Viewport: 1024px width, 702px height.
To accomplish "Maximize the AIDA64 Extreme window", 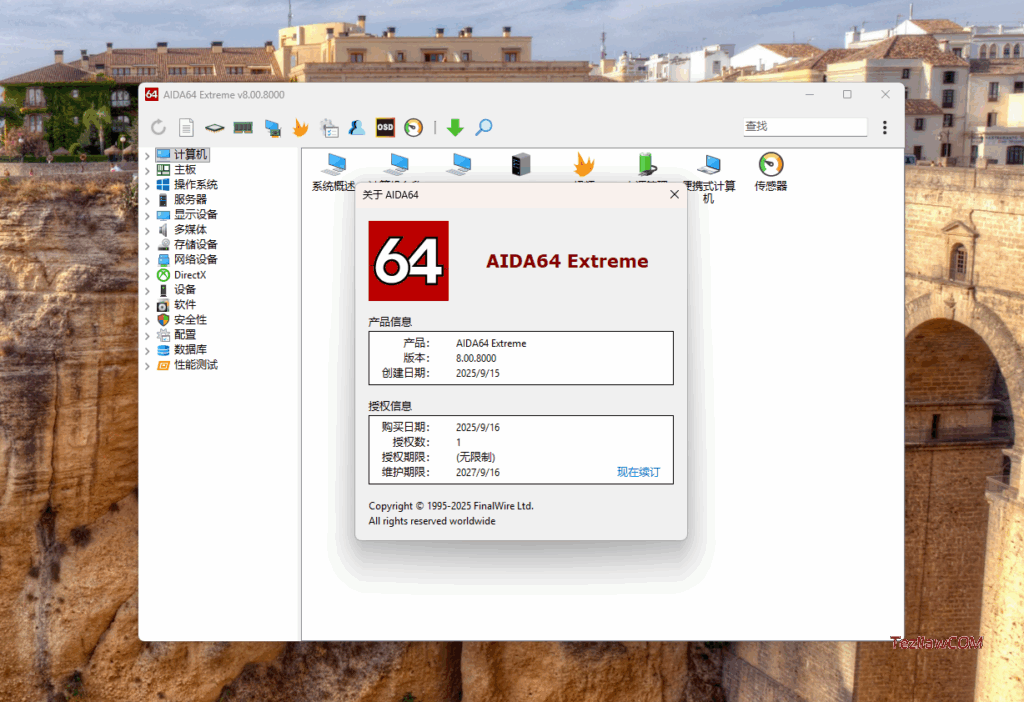I will coord(847,95).
